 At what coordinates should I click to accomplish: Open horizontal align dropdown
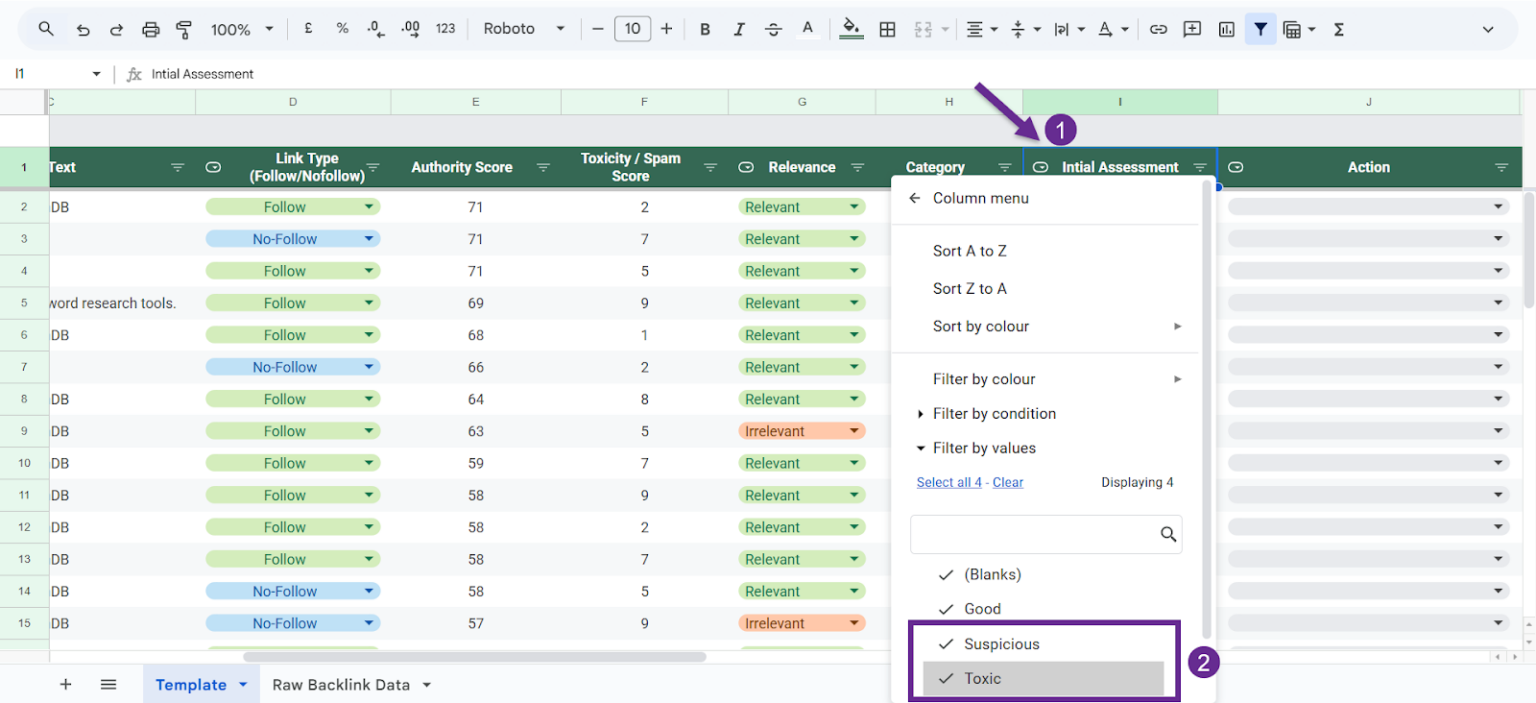pyautogui.click(x=982, y=29)
